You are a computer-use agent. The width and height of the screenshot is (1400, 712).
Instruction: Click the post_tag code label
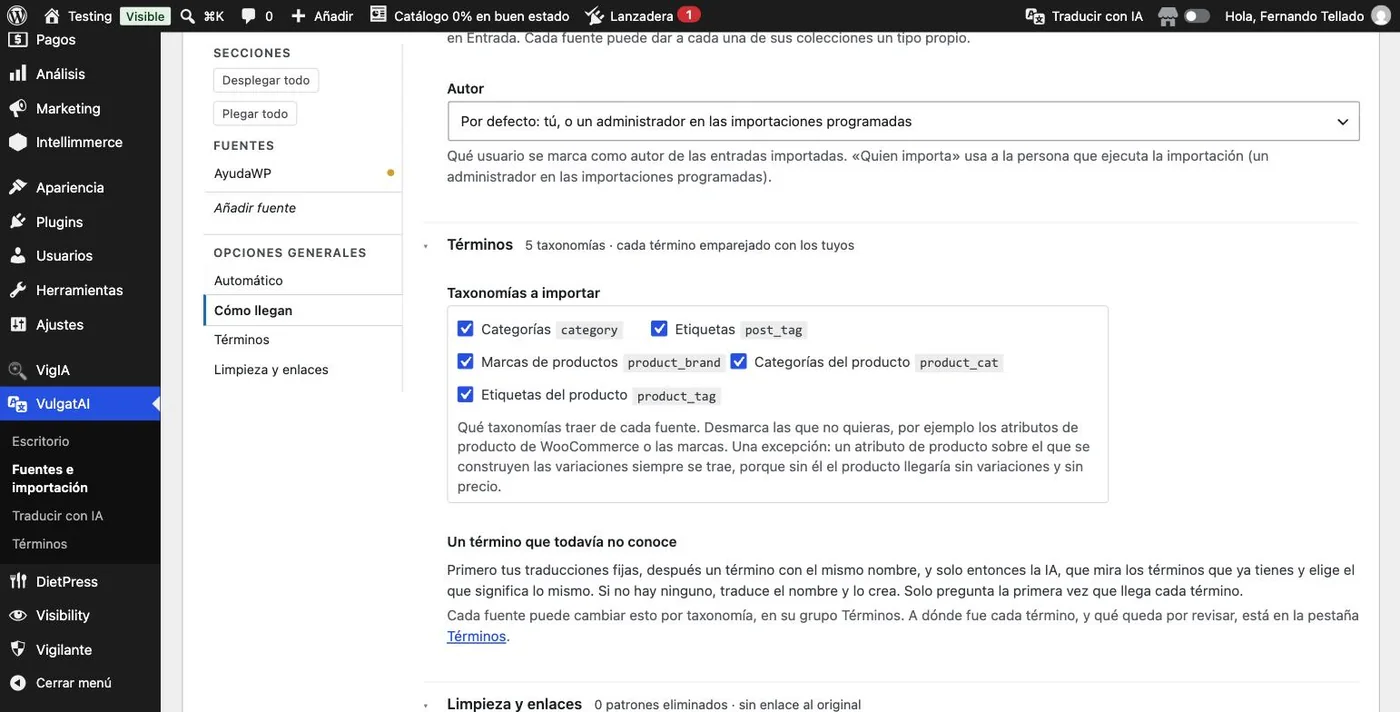click(774, 330)
